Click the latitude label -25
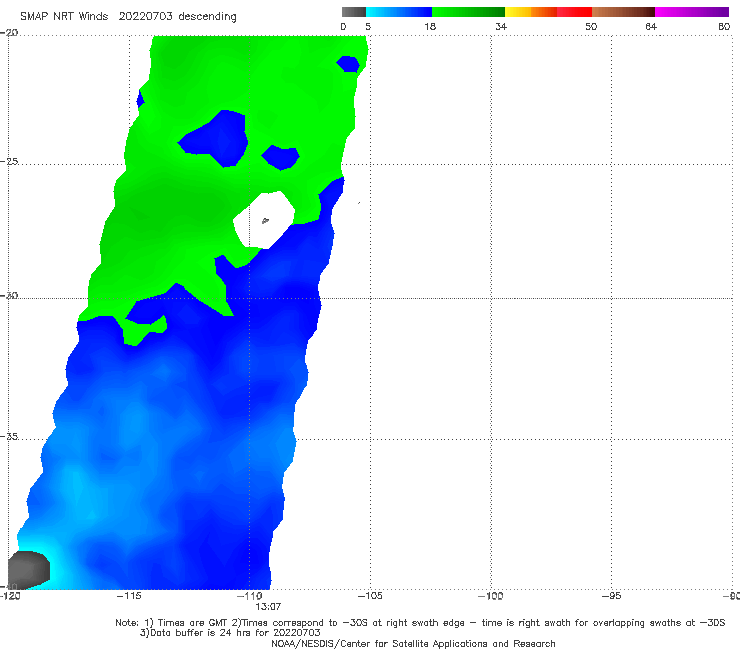 (10, 162)
